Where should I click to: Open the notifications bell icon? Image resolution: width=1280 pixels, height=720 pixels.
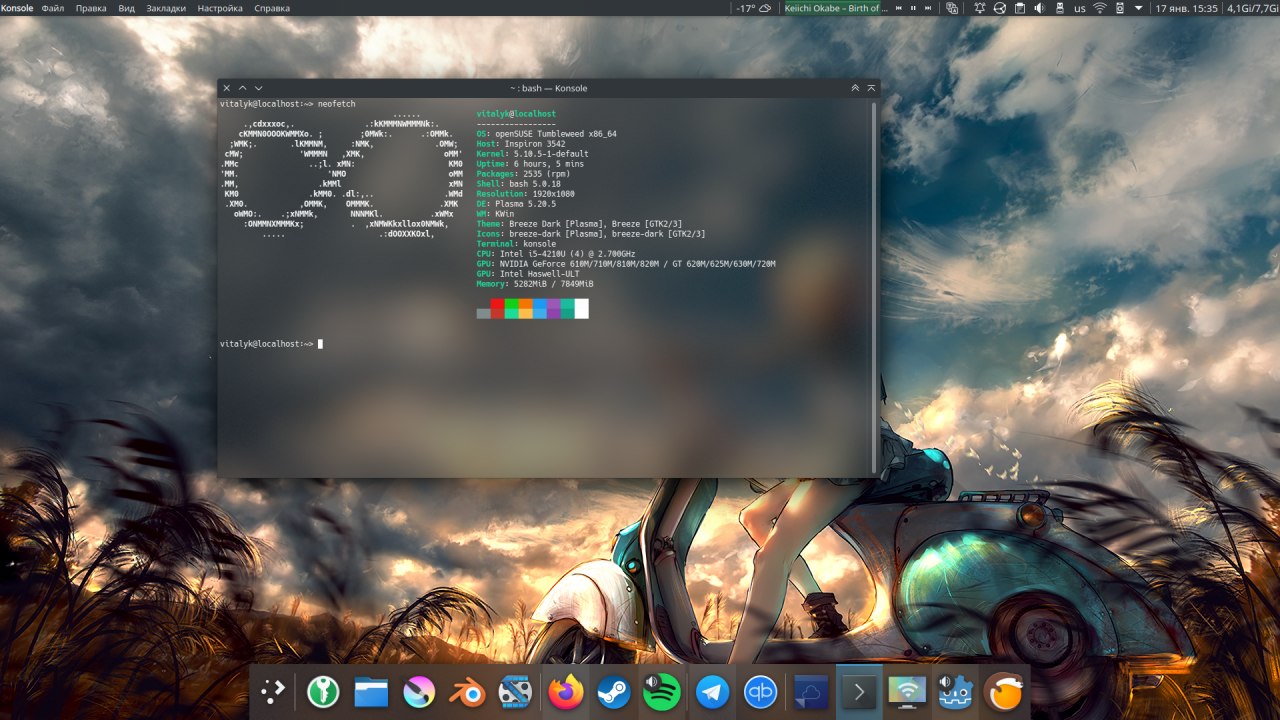point(980,8)
